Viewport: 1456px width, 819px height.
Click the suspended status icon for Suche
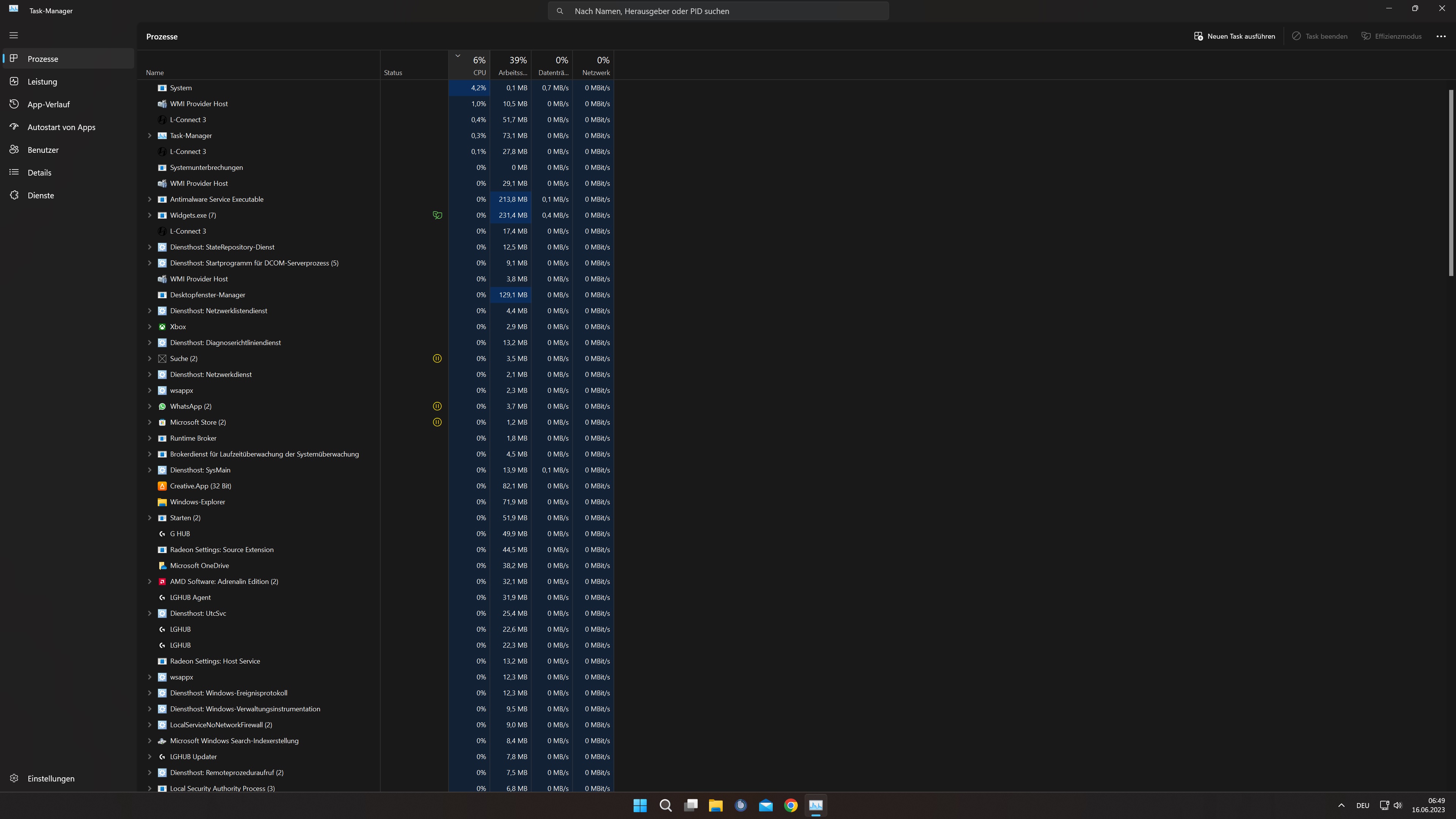coord(437,358)
